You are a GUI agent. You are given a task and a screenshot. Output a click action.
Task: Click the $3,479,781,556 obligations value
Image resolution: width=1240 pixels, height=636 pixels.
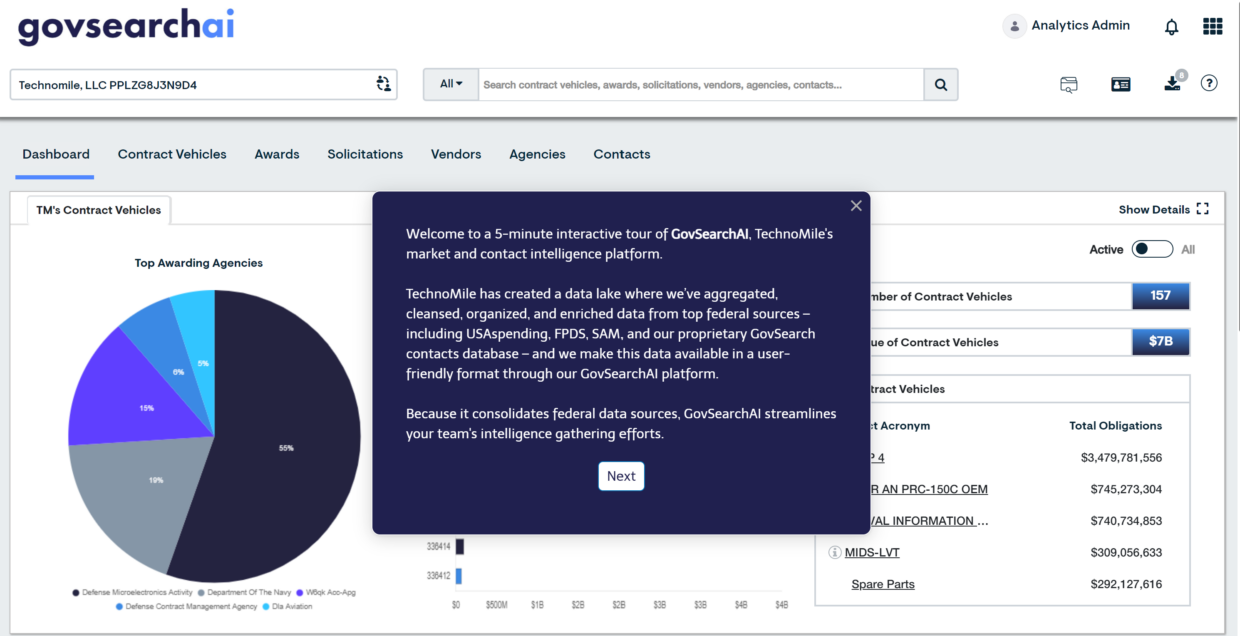click(1121, 458)
